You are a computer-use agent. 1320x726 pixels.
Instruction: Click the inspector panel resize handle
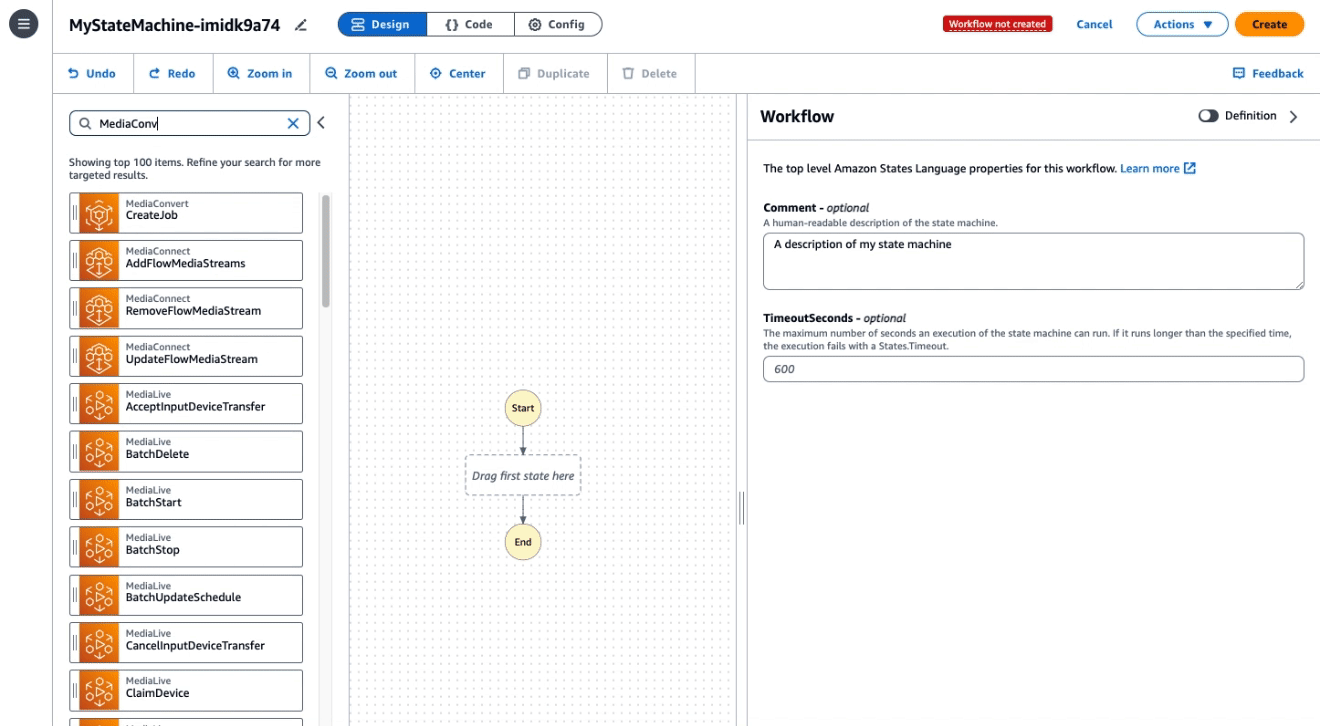(741, 508)
